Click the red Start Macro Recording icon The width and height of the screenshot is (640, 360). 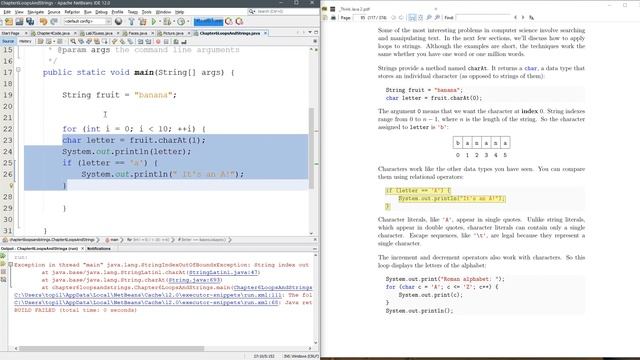coord(158,41)
